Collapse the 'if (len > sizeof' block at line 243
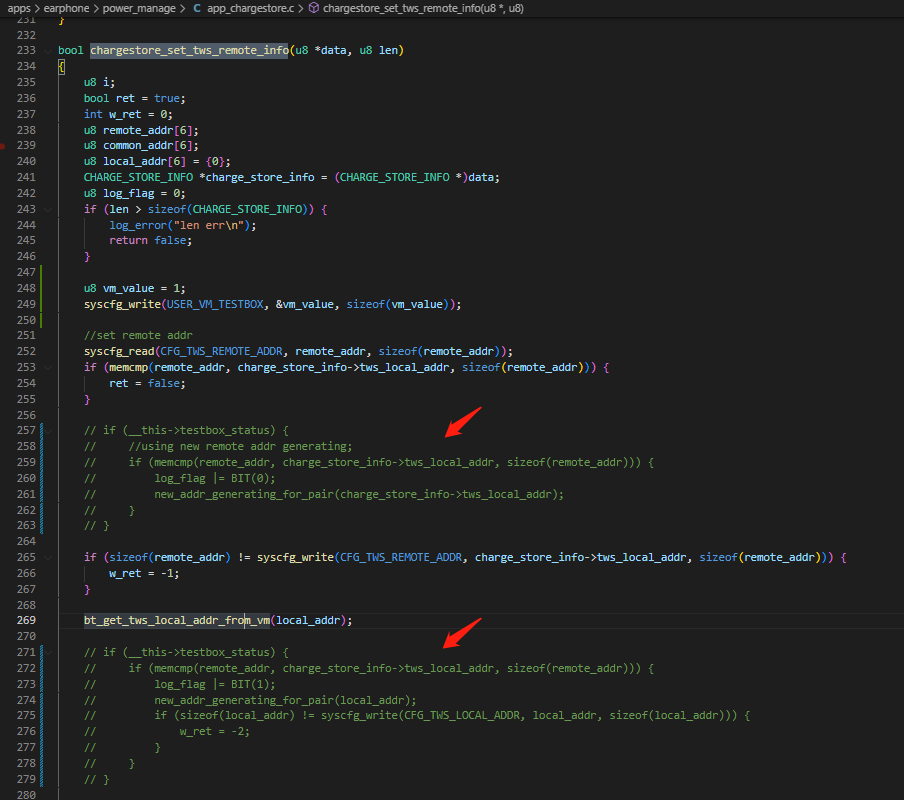The height and width of the screenshot is (800, 904). click(x=48, y=210)
